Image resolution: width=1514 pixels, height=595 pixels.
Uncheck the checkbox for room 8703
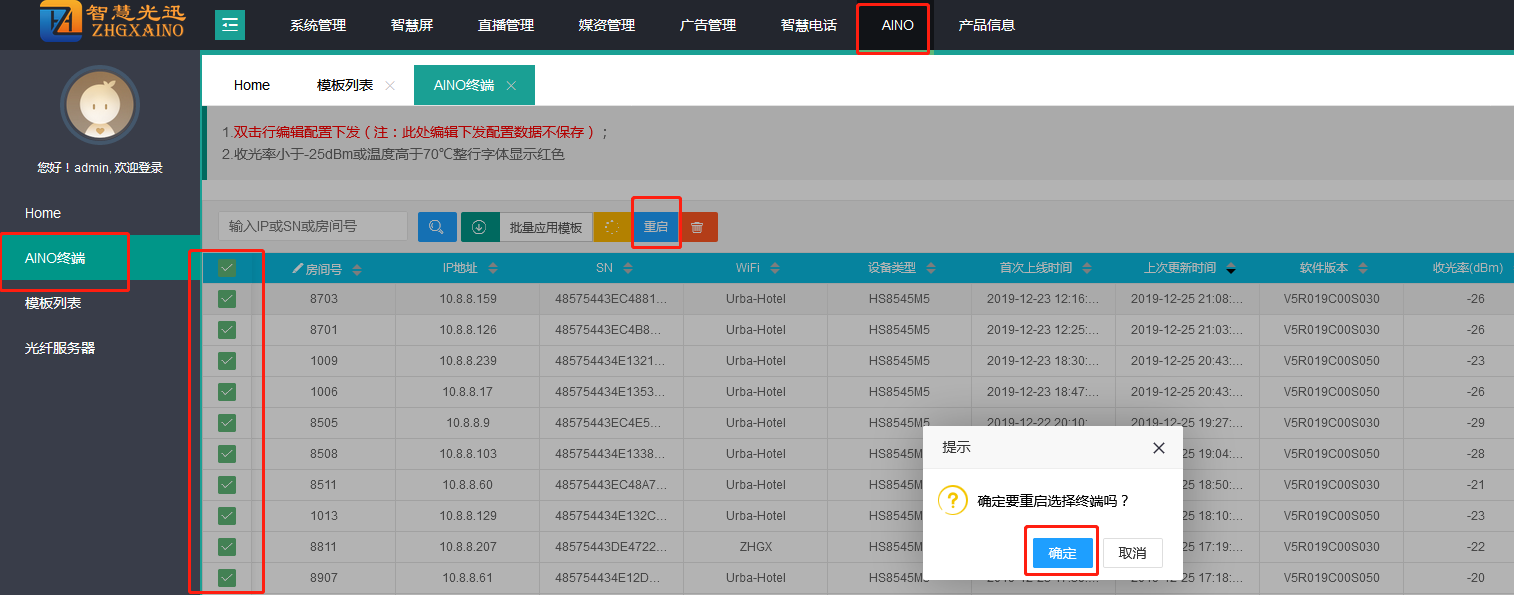pos(227,299)
